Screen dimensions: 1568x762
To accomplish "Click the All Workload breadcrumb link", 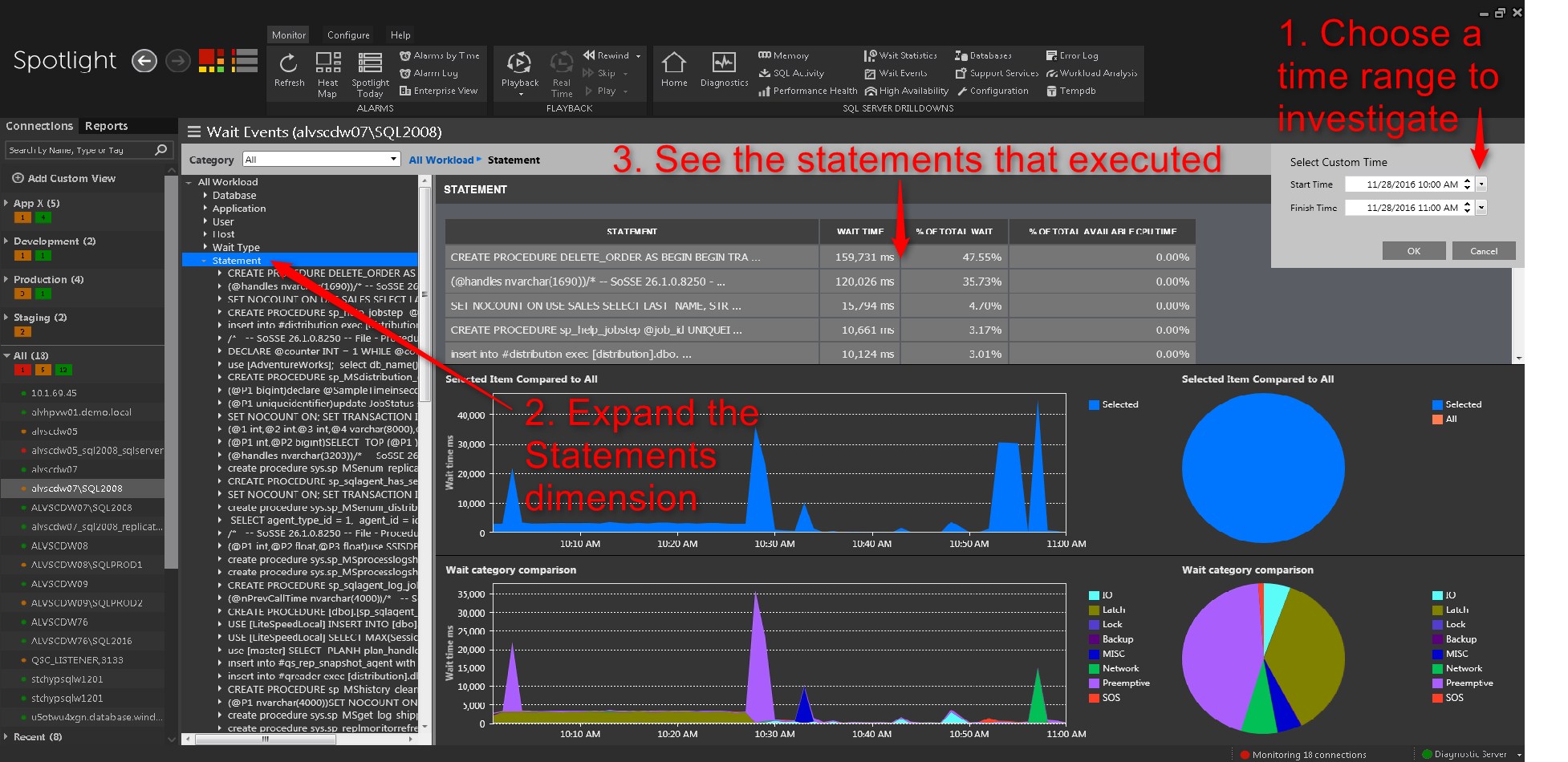I will 441,160.
